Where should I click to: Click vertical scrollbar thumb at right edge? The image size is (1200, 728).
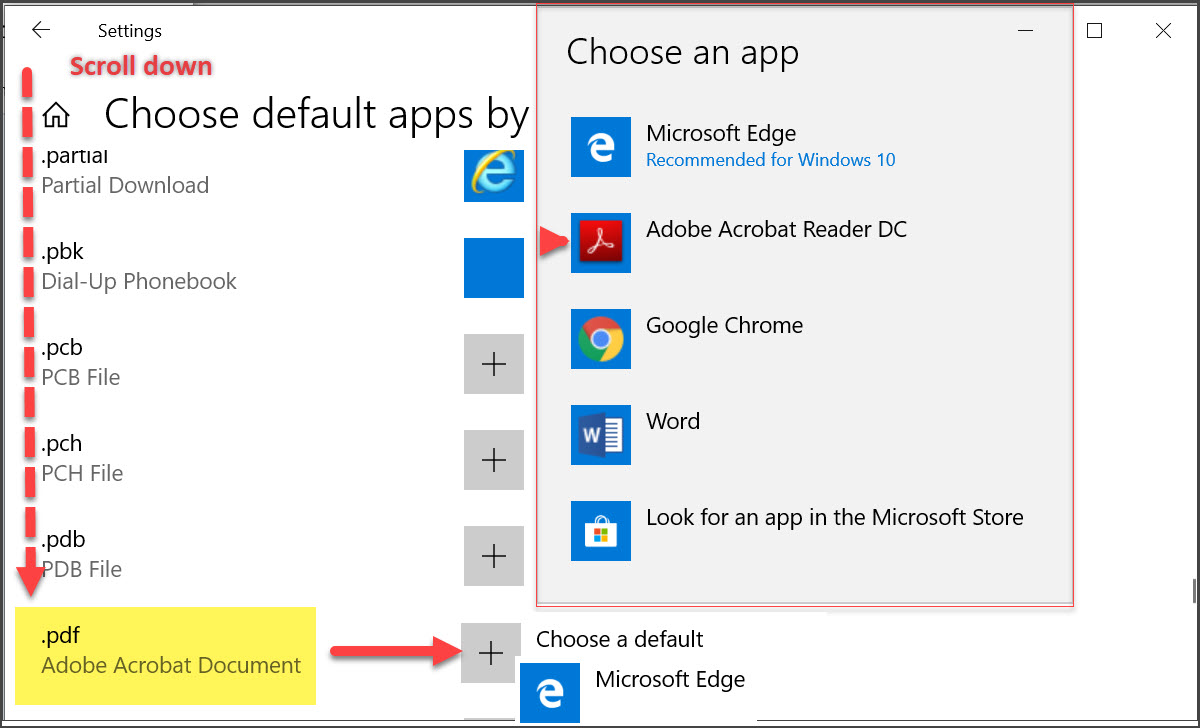(x=1194, y=591)
